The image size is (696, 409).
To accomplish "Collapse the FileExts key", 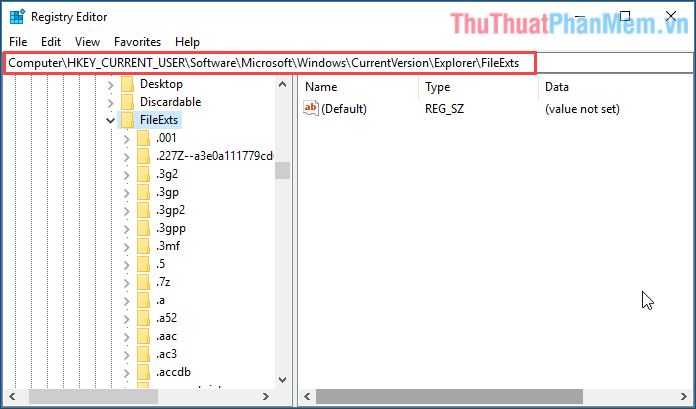I will (x=111, y=120).
